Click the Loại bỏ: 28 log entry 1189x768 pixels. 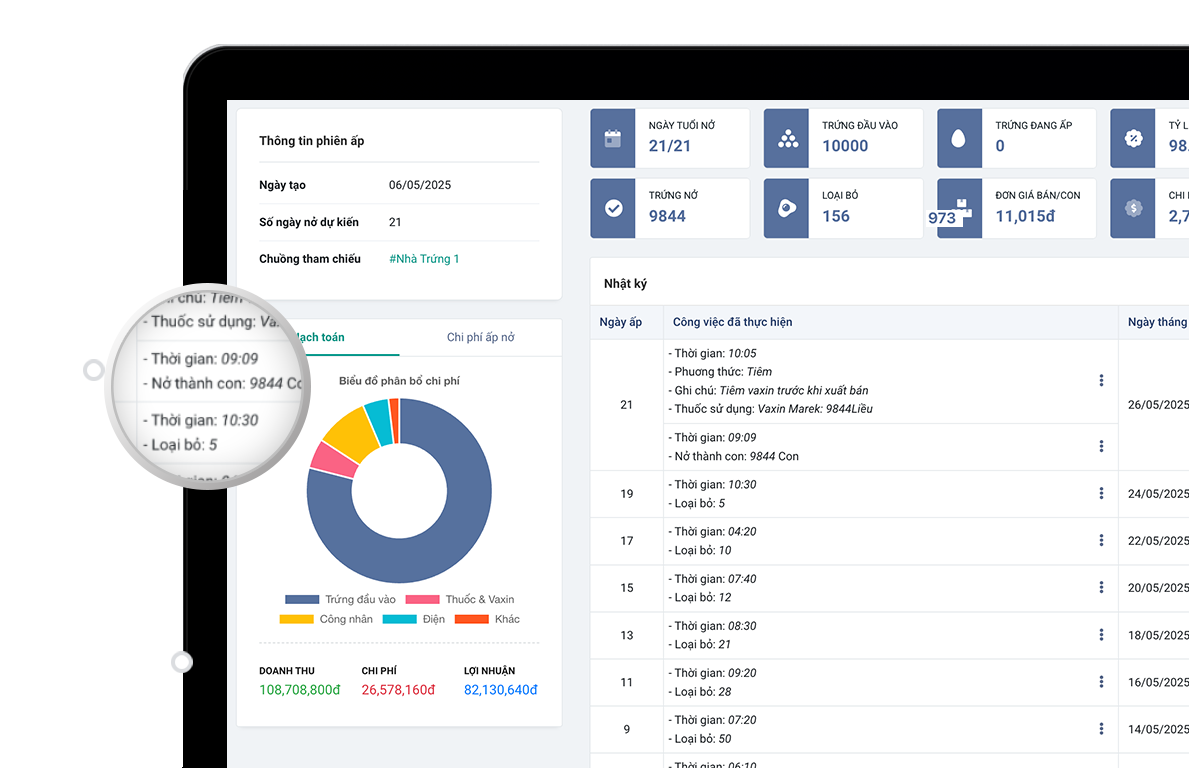coord(700,692)
